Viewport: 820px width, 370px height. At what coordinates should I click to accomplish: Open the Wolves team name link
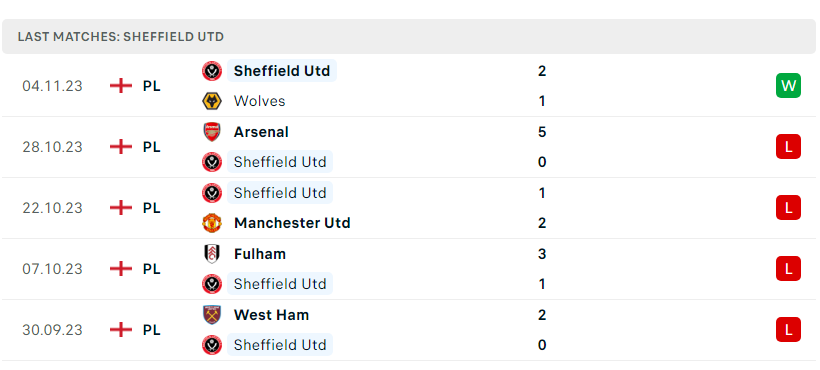point(259,101)
